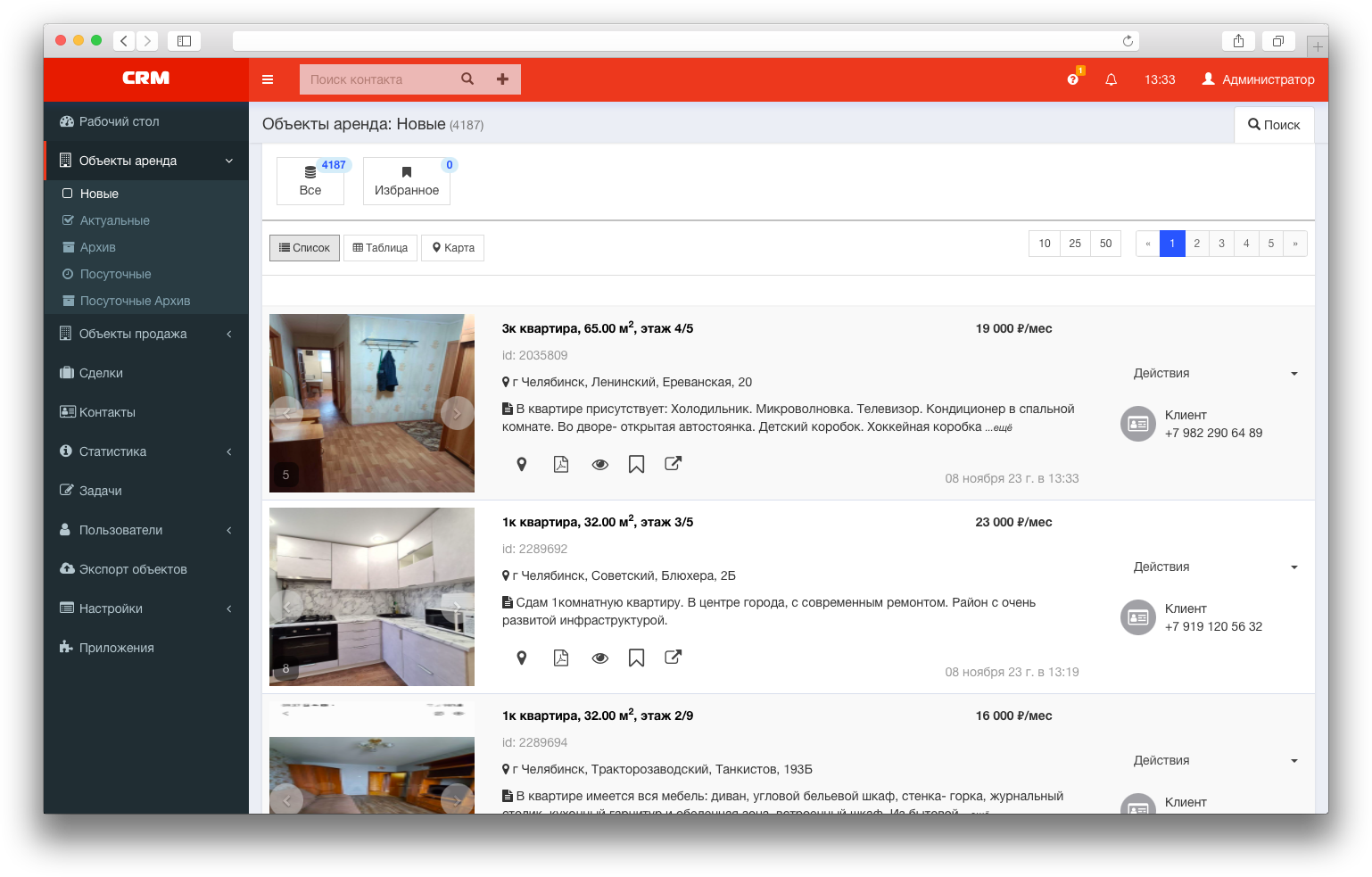Open the help question mark icon
The width and height of the screenshot is (1372, 877).
[1073, 79]
